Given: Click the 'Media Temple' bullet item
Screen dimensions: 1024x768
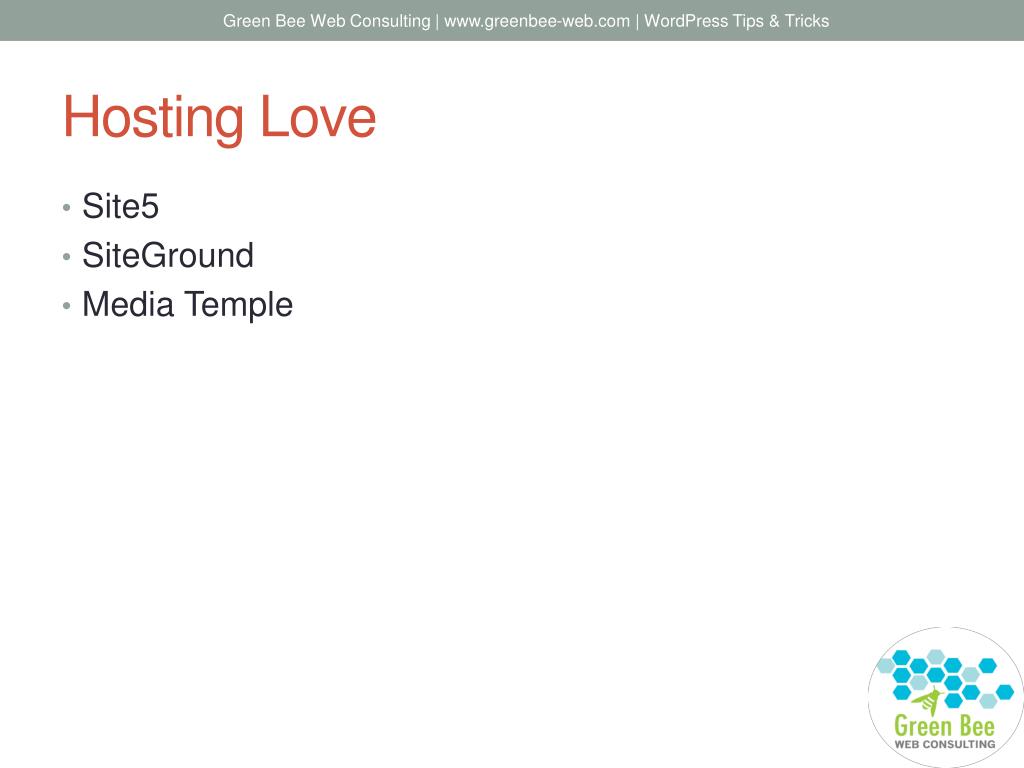Looking at the screenshot, I should pyautogui.click(x=187, y=305).
